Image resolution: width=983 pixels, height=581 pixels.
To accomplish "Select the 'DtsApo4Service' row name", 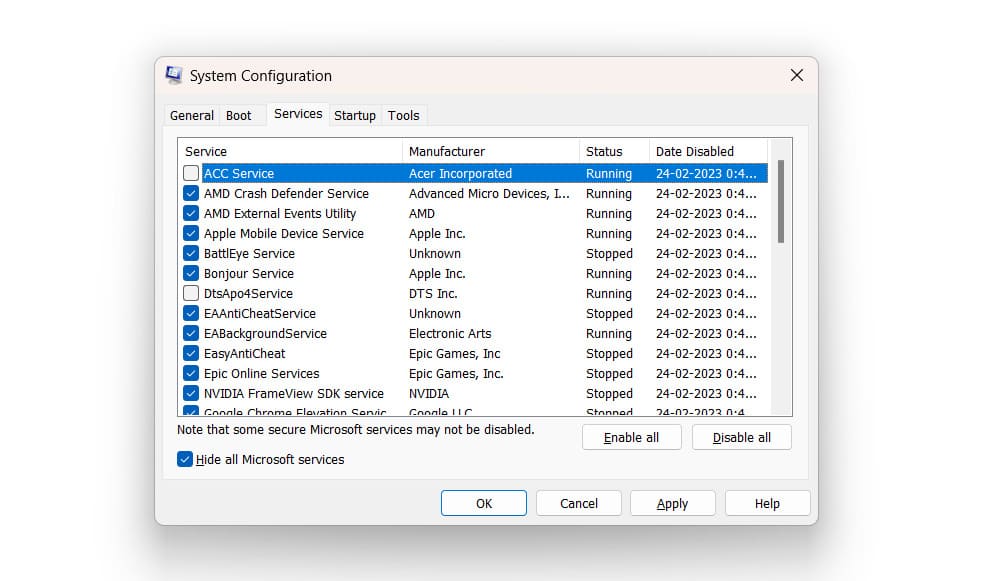I will [x=248, y=294].
